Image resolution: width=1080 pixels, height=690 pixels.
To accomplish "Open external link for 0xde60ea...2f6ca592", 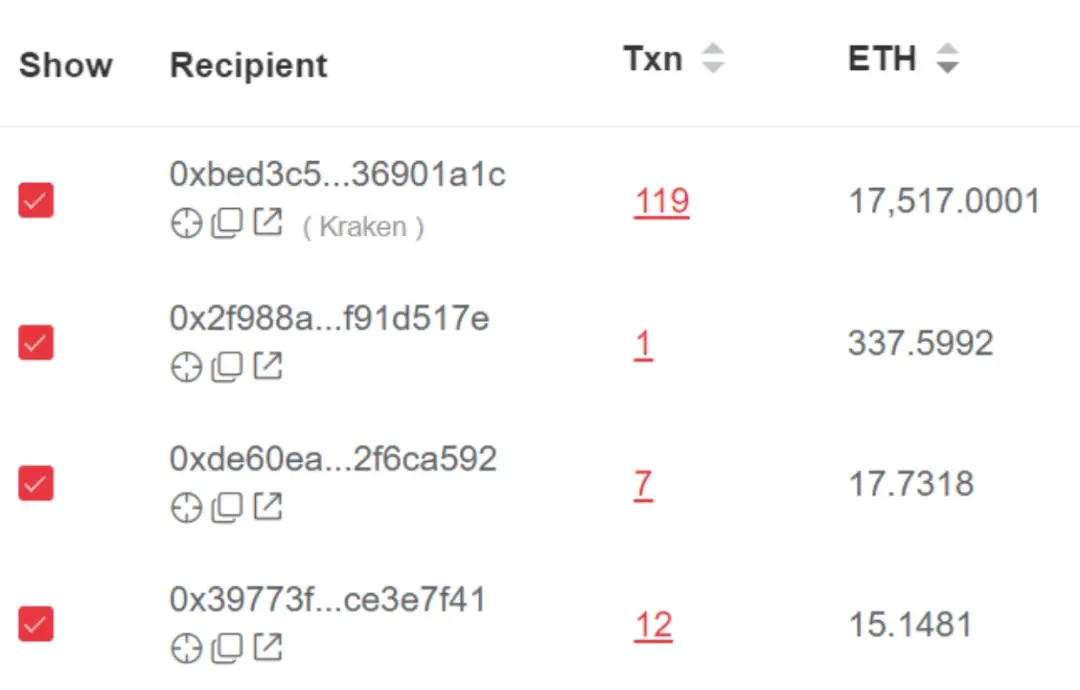I will (268, 507).
